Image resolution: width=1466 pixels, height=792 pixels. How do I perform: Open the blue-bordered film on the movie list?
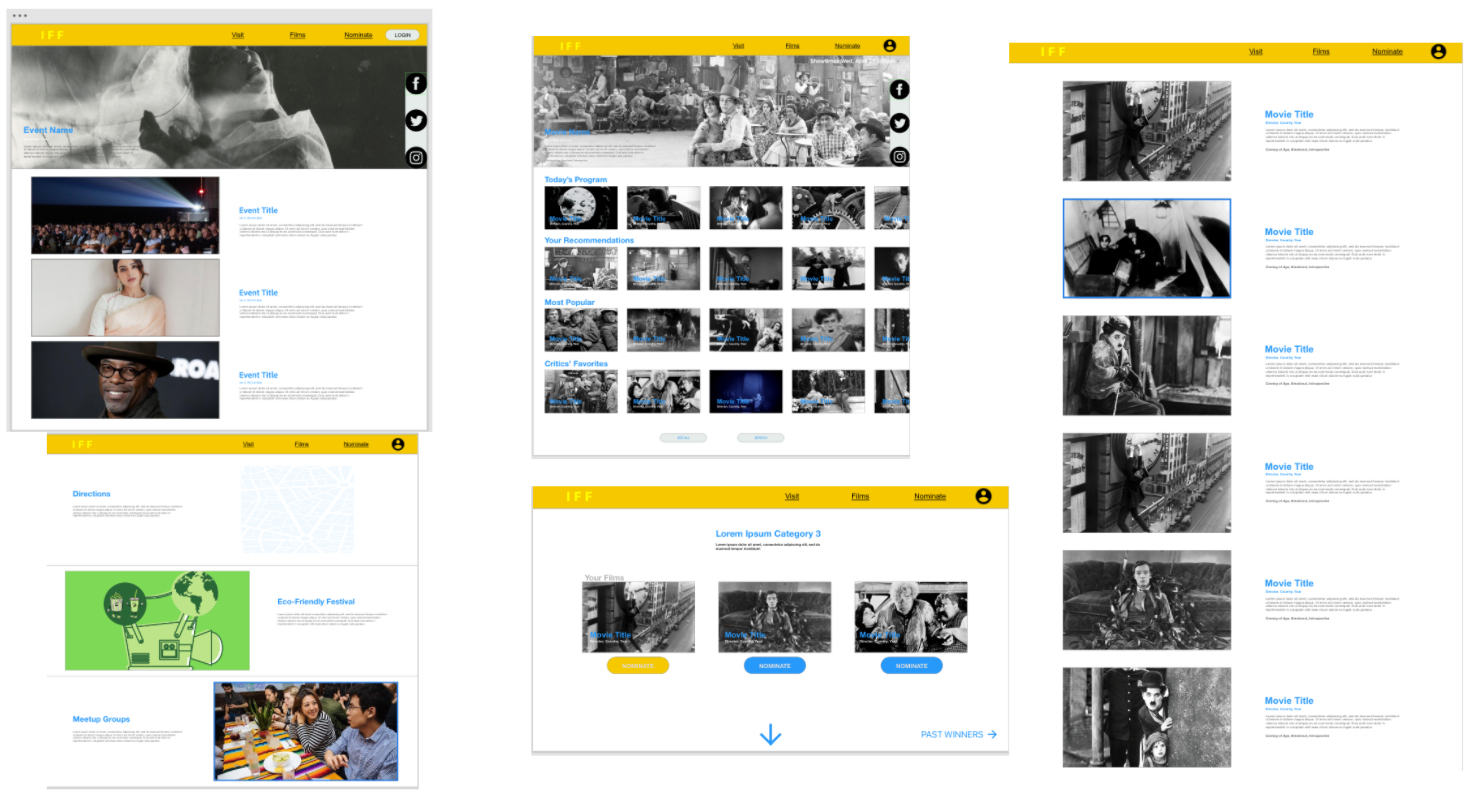[x=1147, y=248]
